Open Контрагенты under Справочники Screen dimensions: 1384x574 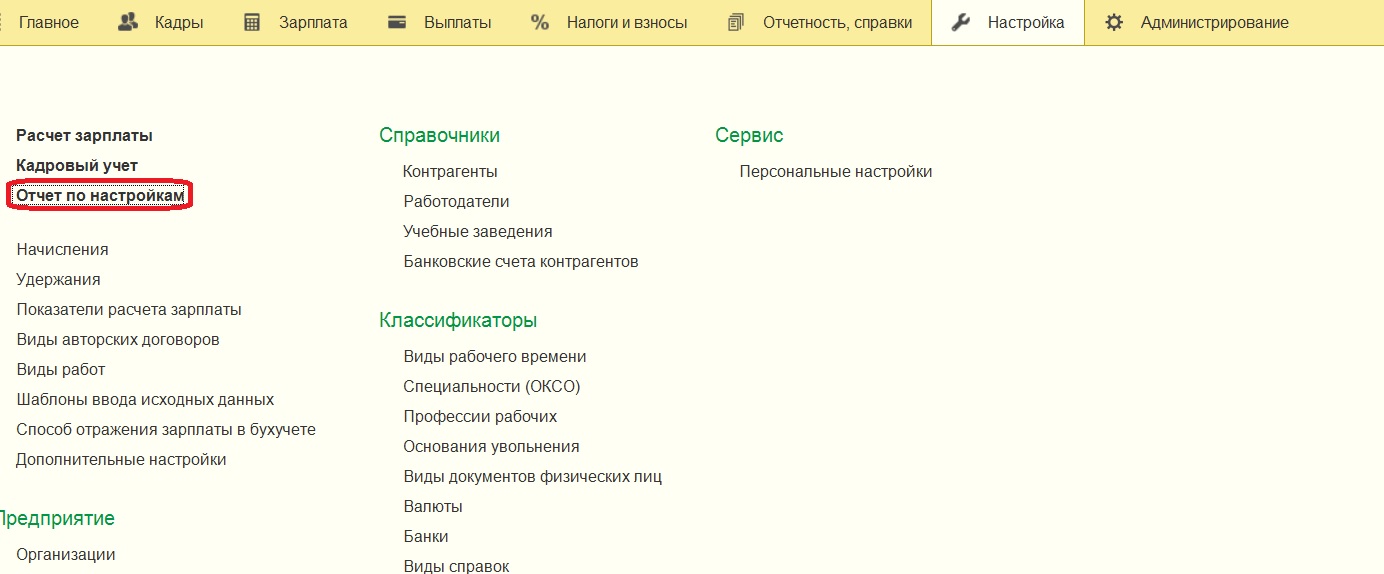(450, 171)
